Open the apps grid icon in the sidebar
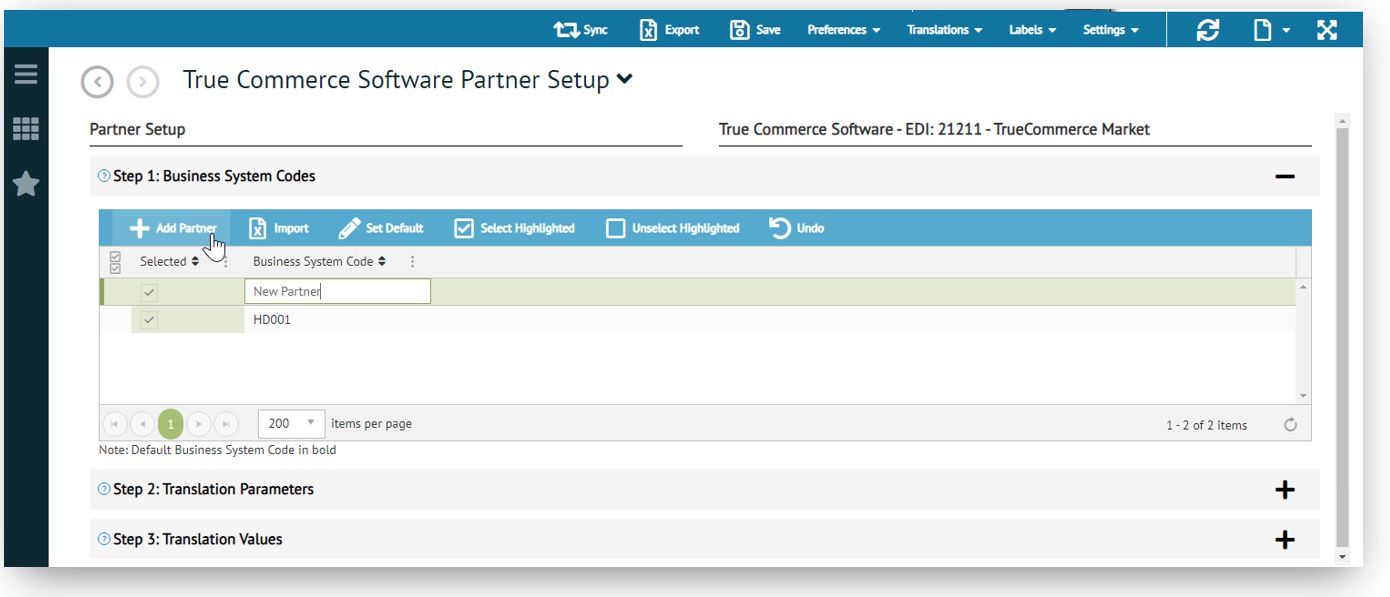 [x=26, y=128]
